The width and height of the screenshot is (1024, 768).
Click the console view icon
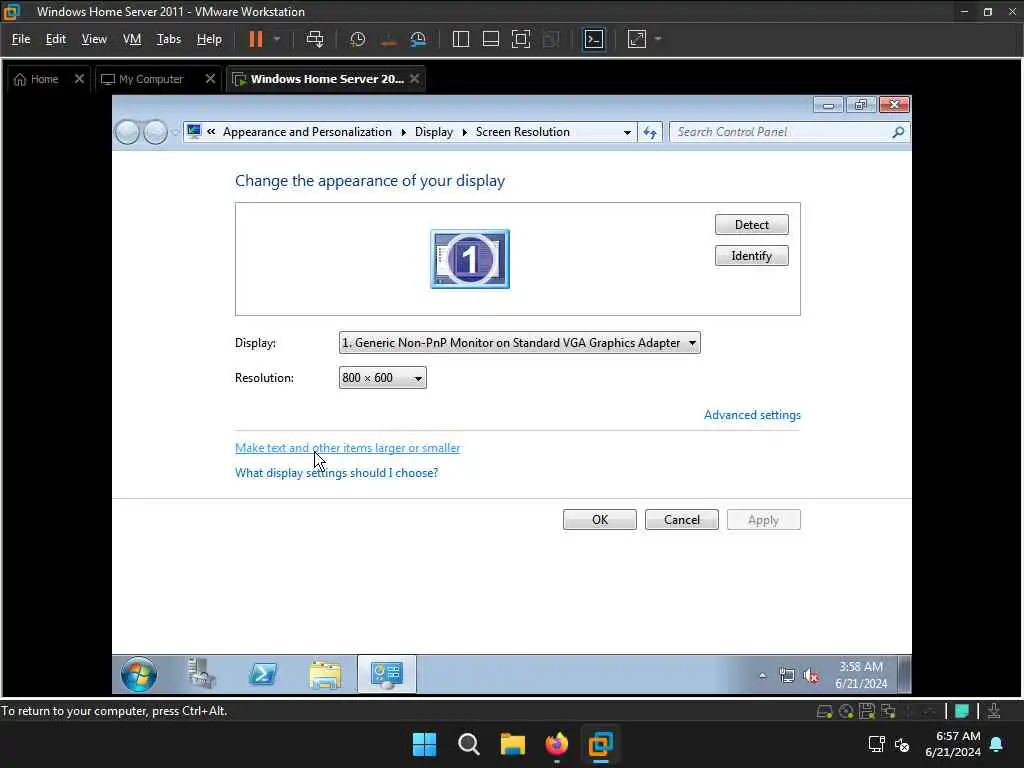[594, 39]
